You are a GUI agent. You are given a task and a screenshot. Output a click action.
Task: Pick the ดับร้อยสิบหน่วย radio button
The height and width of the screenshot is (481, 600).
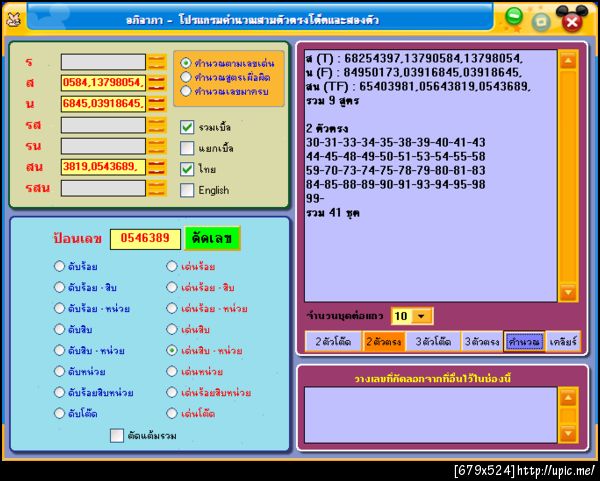tap(59, 392)
